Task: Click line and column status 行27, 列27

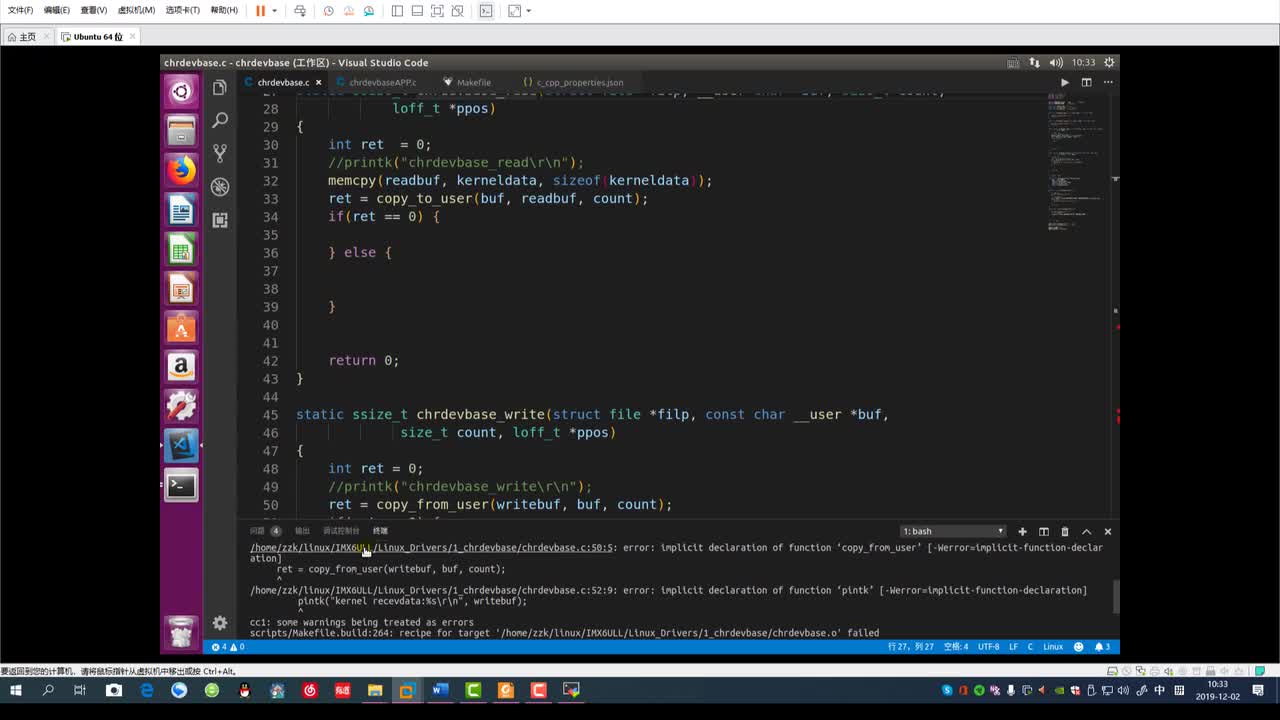Action: point(911,647)
